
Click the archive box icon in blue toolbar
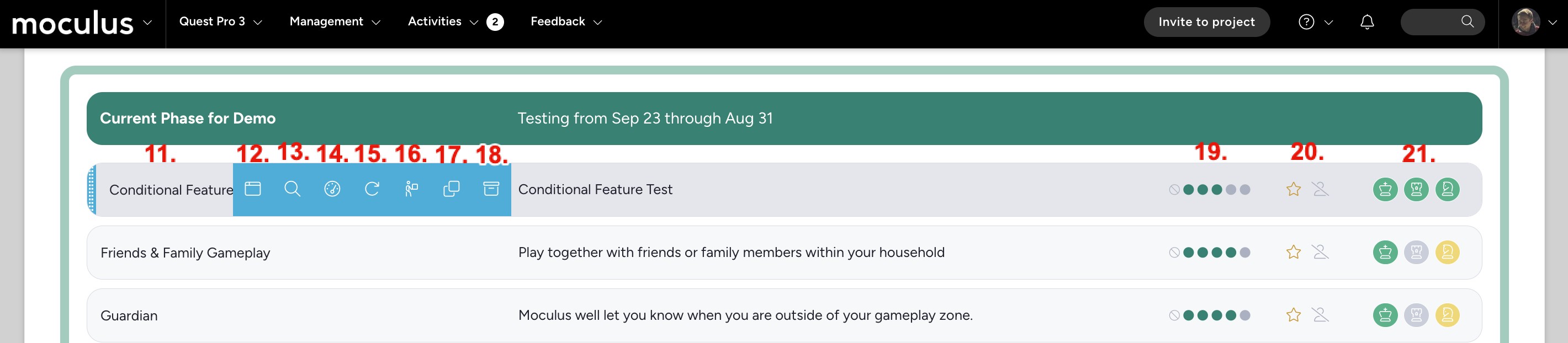[x=491, y=189]
